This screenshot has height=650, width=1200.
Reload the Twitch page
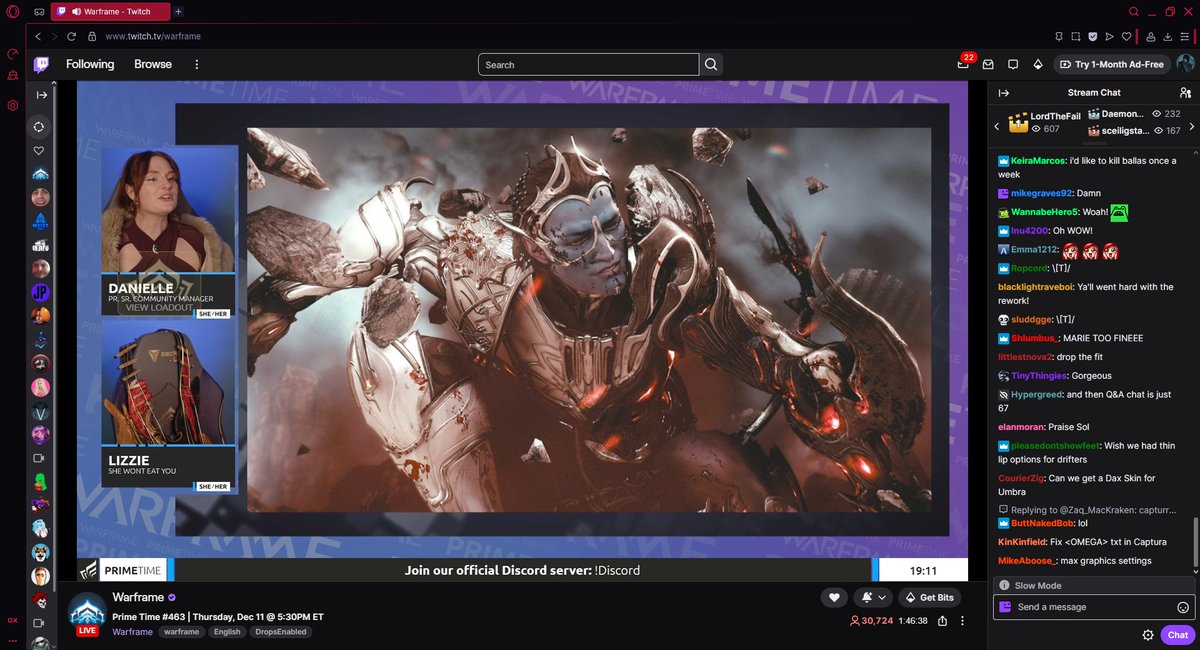tap(72, 36)
